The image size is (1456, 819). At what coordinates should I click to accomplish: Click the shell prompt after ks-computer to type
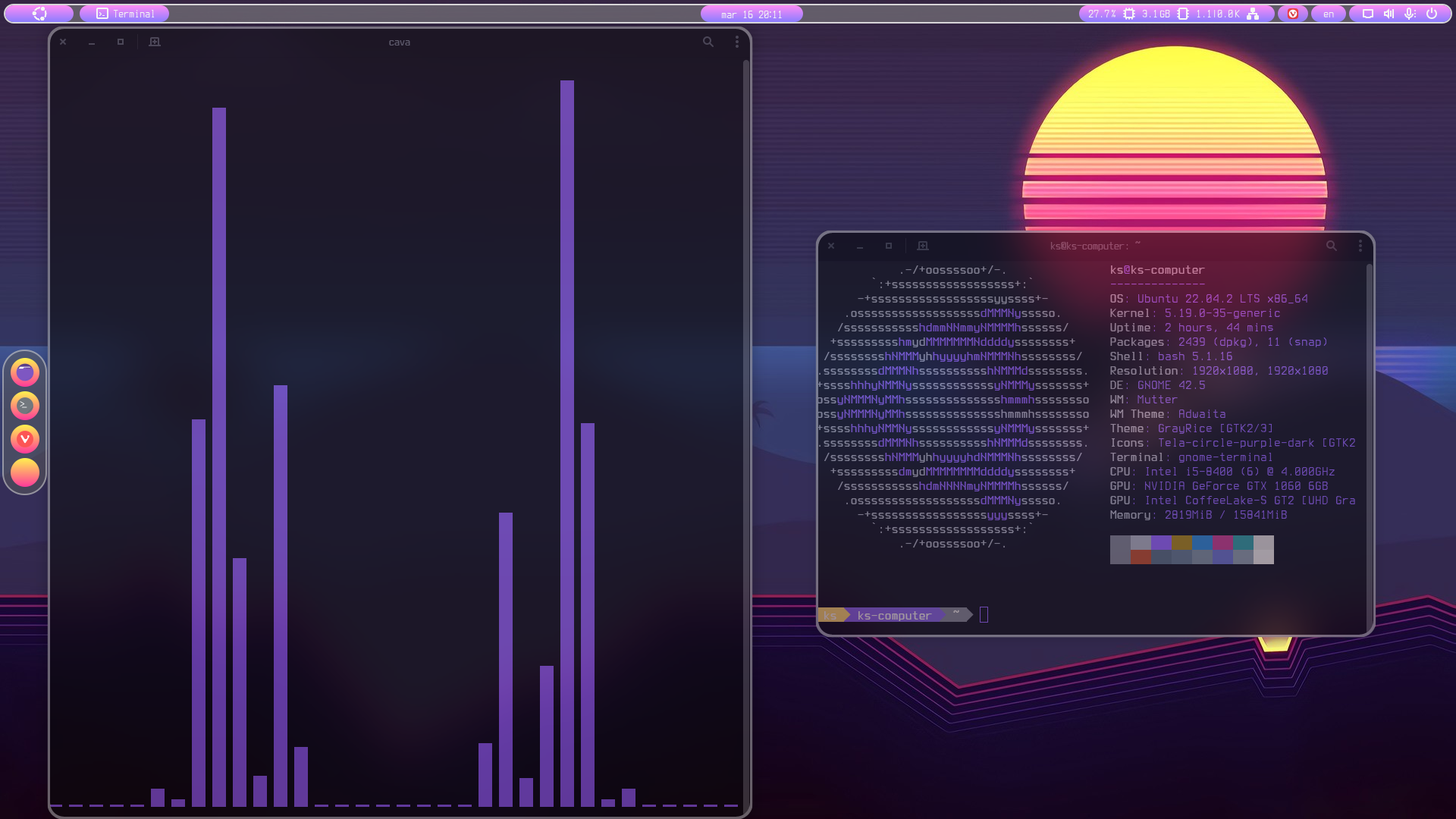pyautogui.click(x=984, y=615)
